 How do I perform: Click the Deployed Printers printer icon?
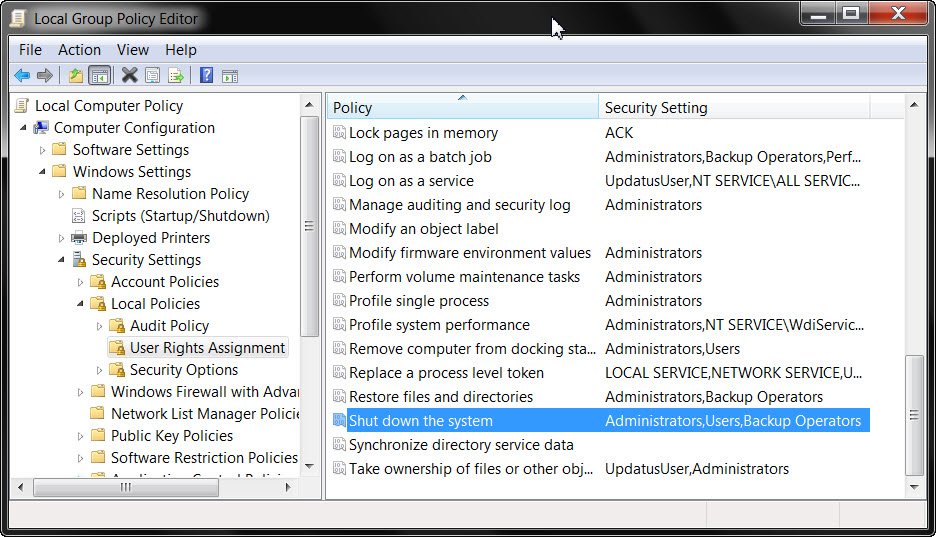coord(79,237)
